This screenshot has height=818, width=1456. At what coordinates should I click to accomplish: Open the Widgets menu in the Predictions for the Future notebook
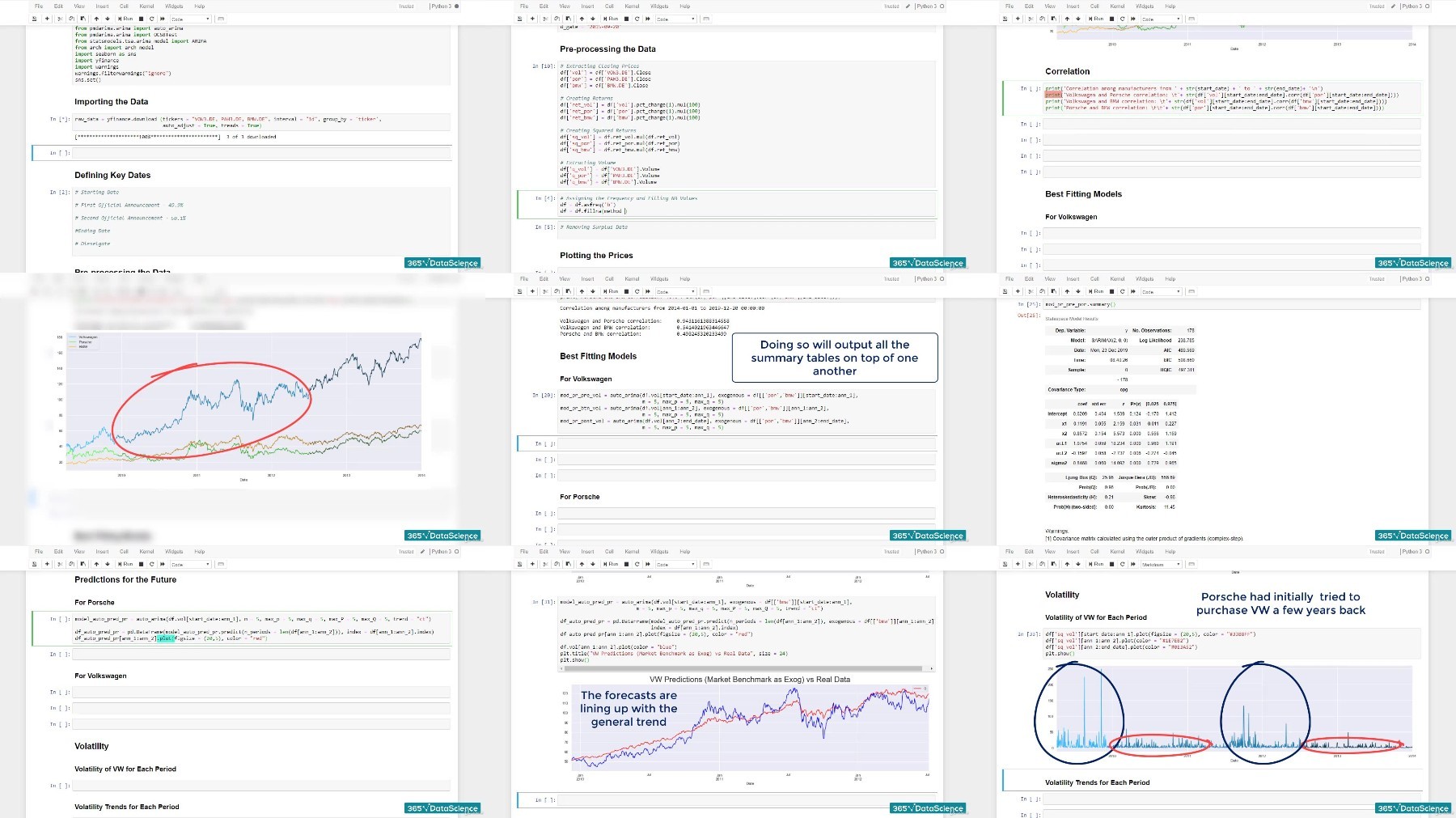coord(174,552)
